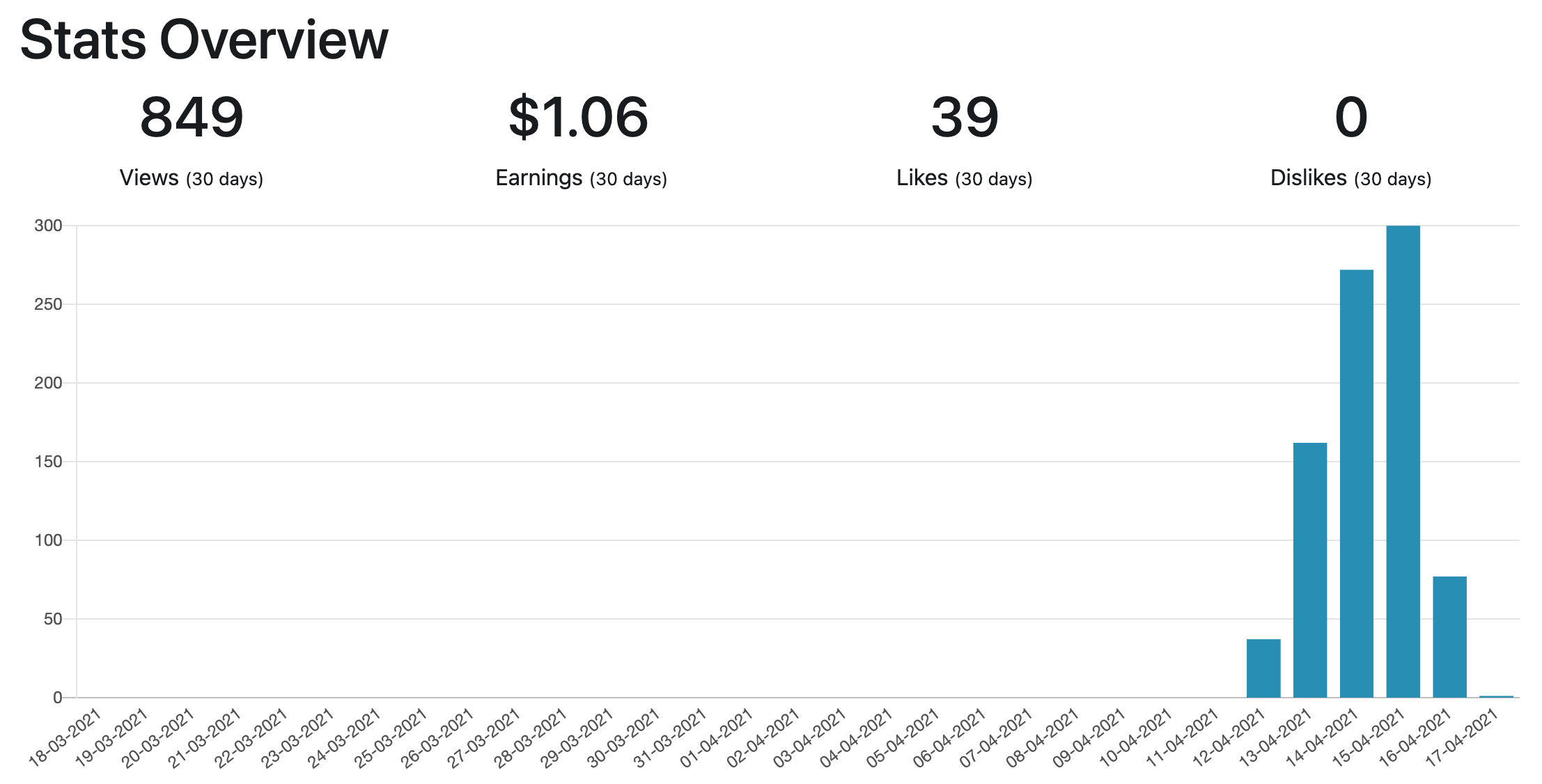Click the 150 y-axis label

pyautogui.click(x=48, y=462)
